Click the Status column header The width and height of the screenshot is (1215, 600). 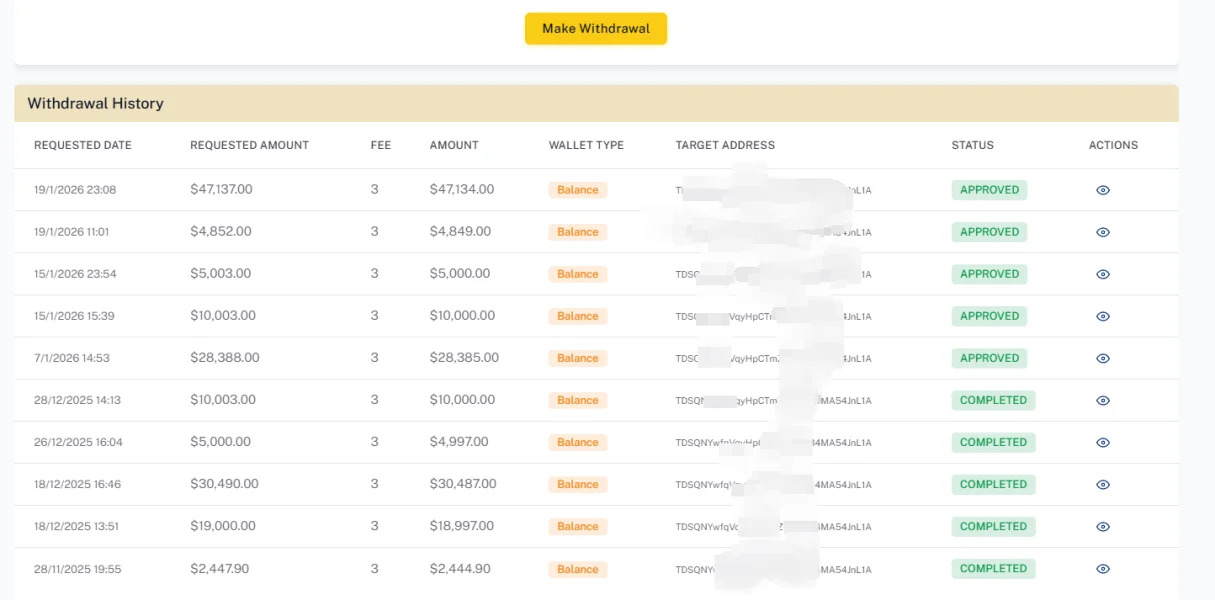[972, 145]
